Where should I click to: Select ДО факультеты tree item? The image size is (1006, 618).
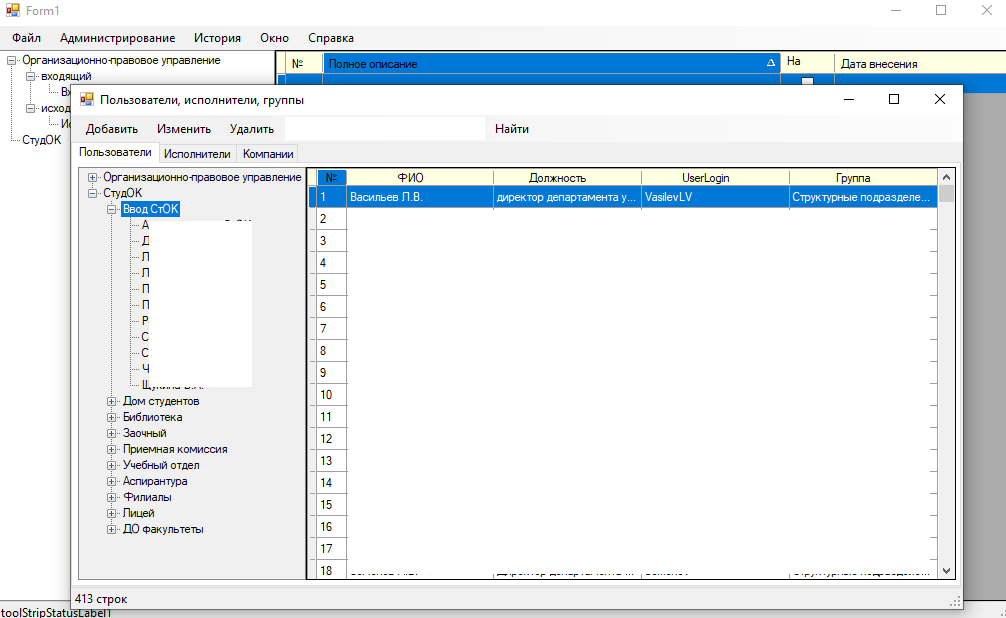coord(163,529)
